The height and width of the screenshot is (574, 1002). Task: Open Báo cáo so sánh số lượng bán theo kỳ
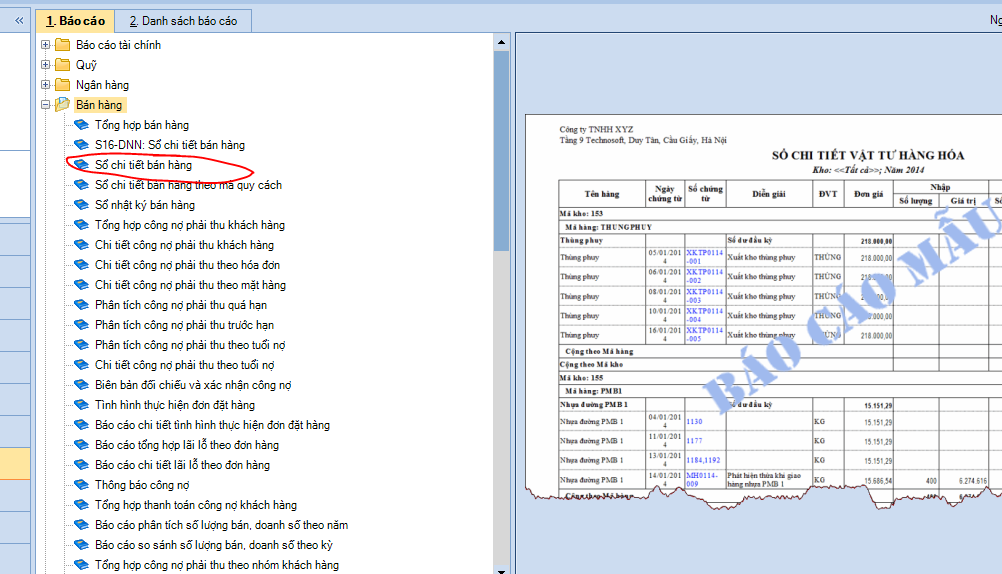[x=214, y=545]
